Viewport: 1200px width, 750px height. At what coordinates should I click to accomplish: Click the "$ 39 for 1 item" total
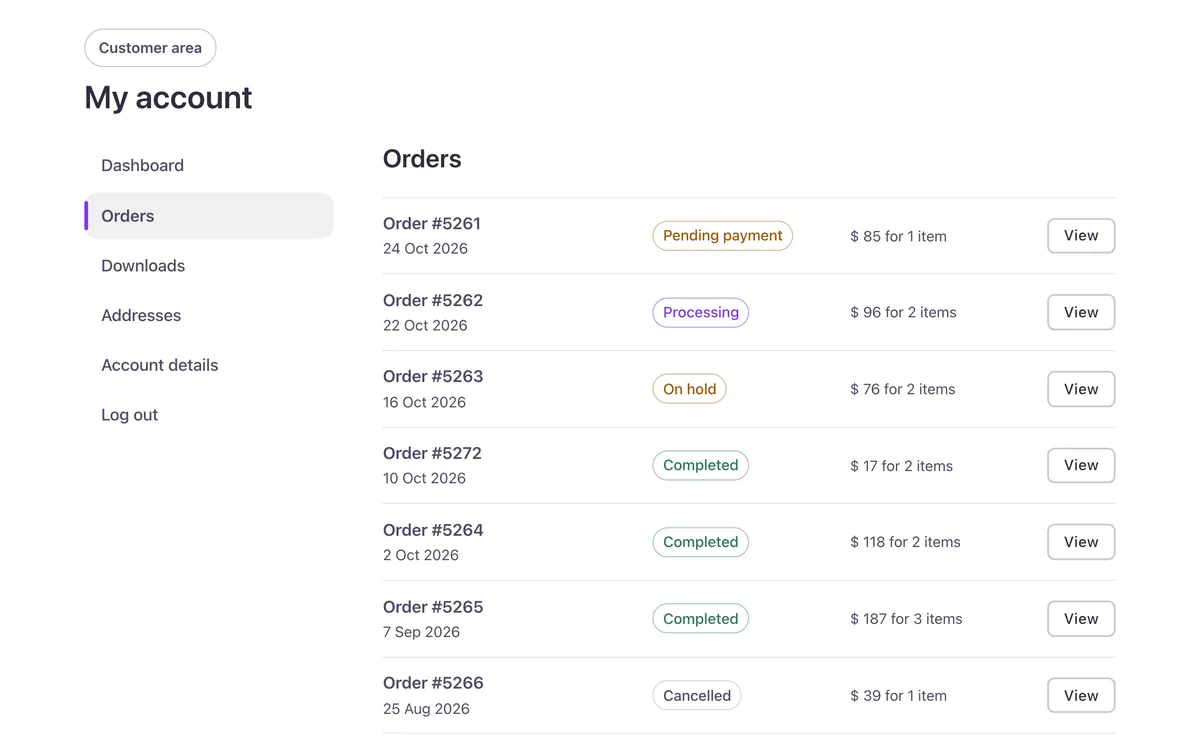[x=899, y=696]
